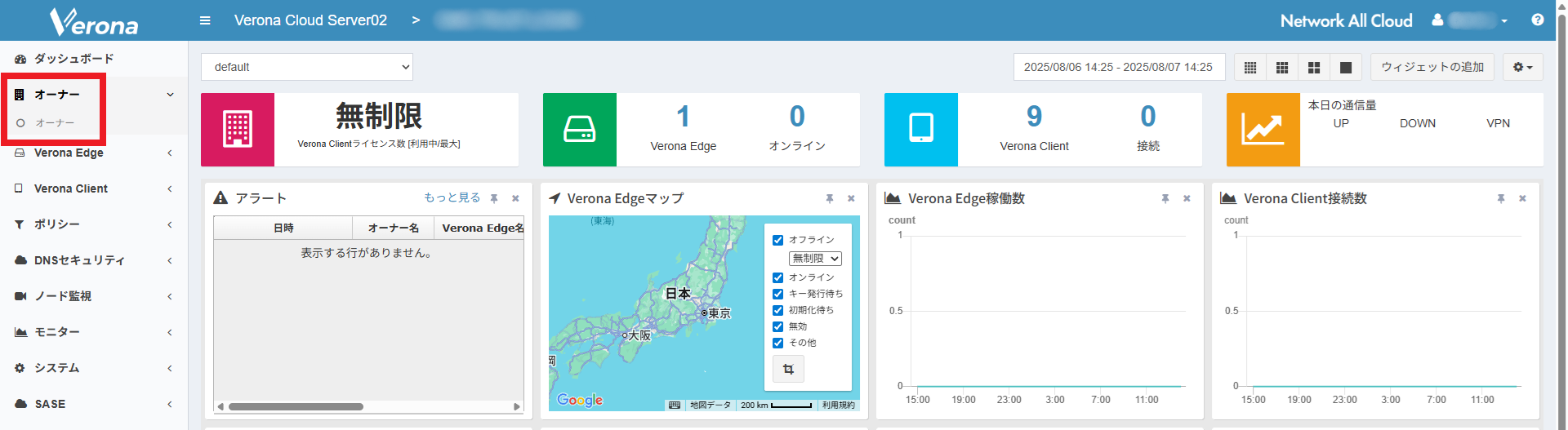Click the map crop/area select icon button
1568x430 pixels.
point(788,369)
